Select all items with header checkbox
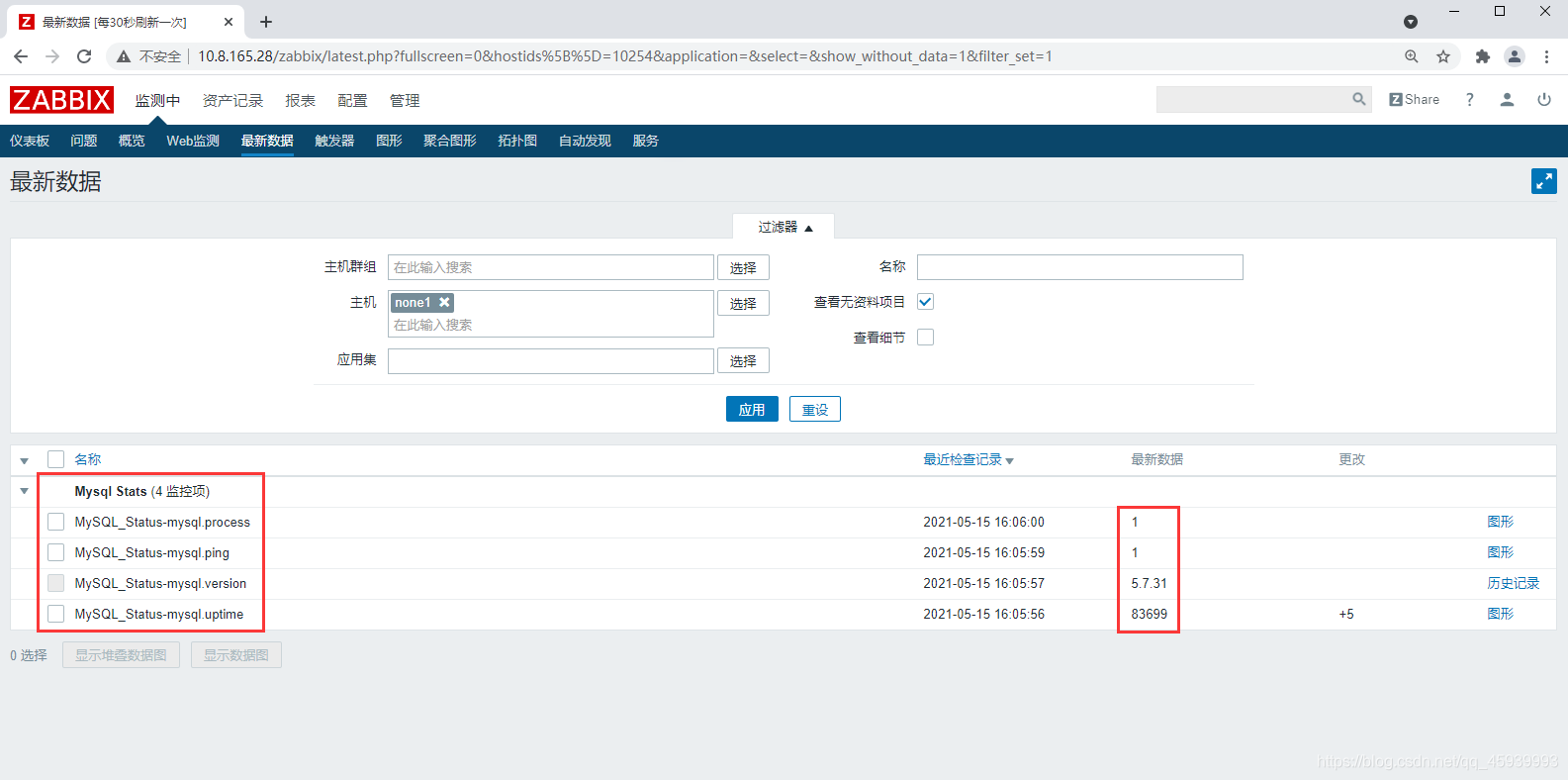 tap(55, 459)
